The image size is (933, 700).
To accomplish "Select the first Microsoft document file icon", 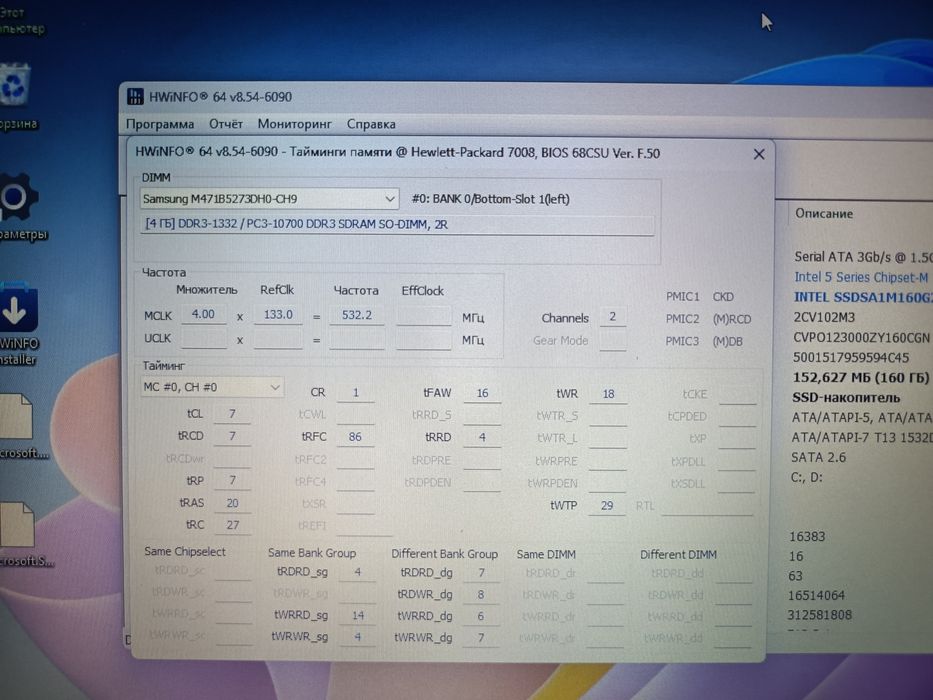I will coord(16,416).
